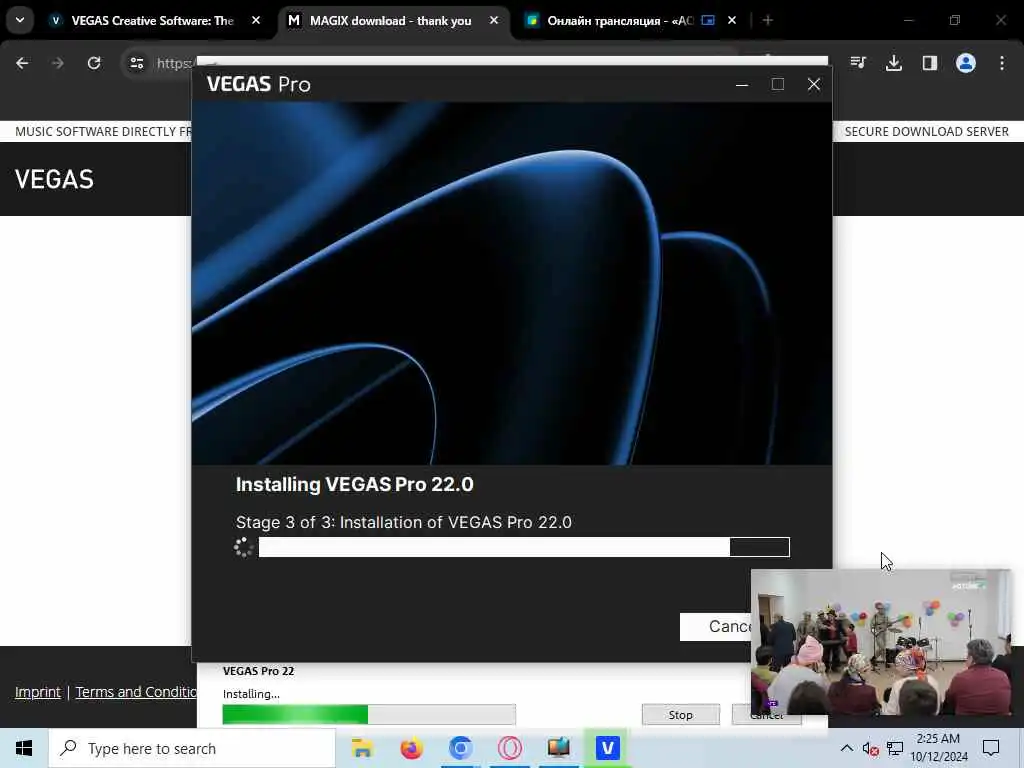The width and height of the screenshot is (1024, 768).
Task: Open the Windows Start menu
Action: (x=24, y=748)
